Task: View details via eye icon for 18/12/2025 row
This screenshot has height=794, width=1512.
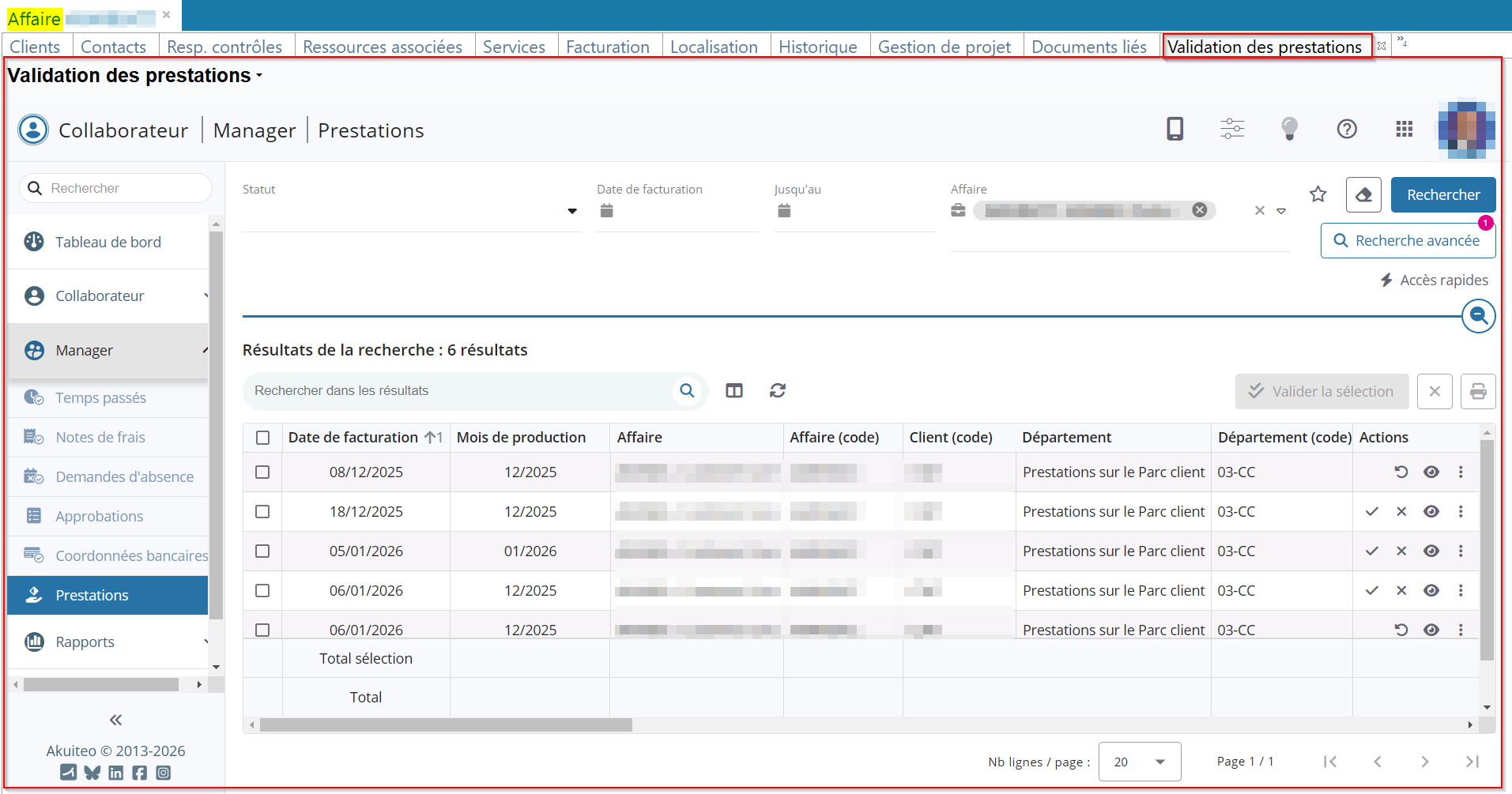Action: (1431, 512)
